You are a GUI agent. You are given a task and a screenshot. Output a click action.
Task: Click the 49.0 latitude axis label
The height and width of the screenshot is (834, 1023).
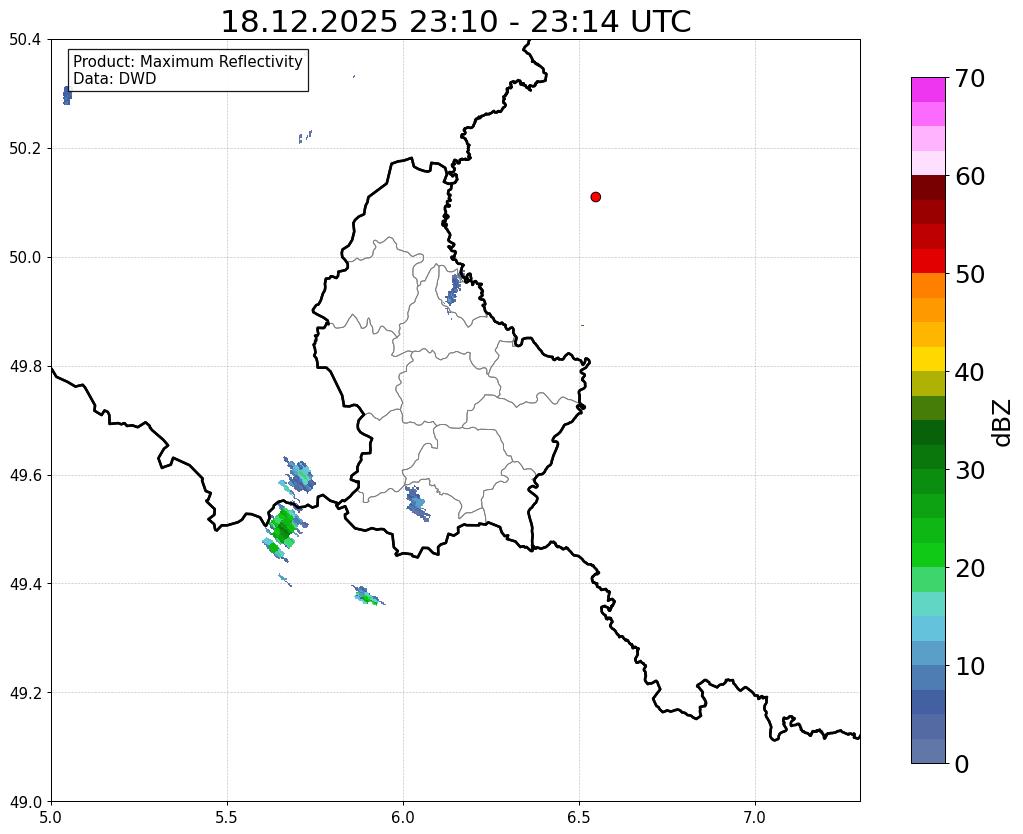coord(25,801)
